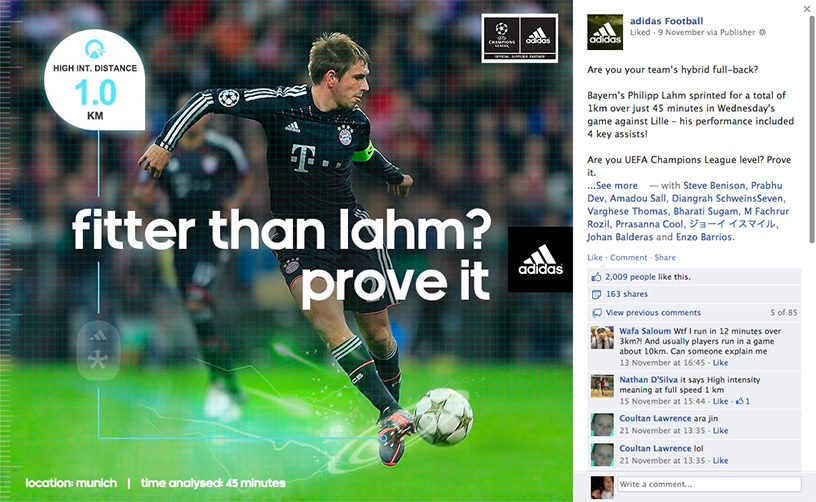Click the comment bubble icon by View previous comments
Screen dimensions: 816x502
point(597,313)
